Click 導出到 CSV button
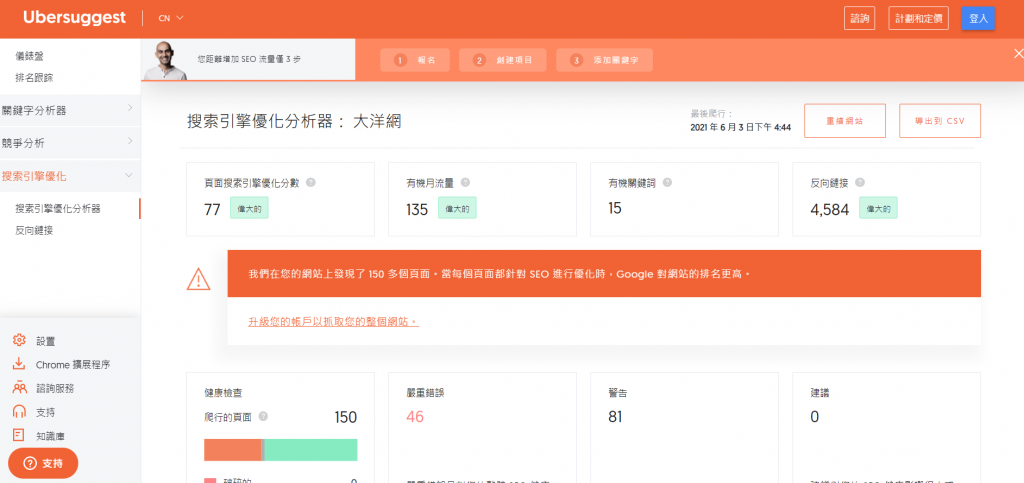1024x483 pixels. 940,121
